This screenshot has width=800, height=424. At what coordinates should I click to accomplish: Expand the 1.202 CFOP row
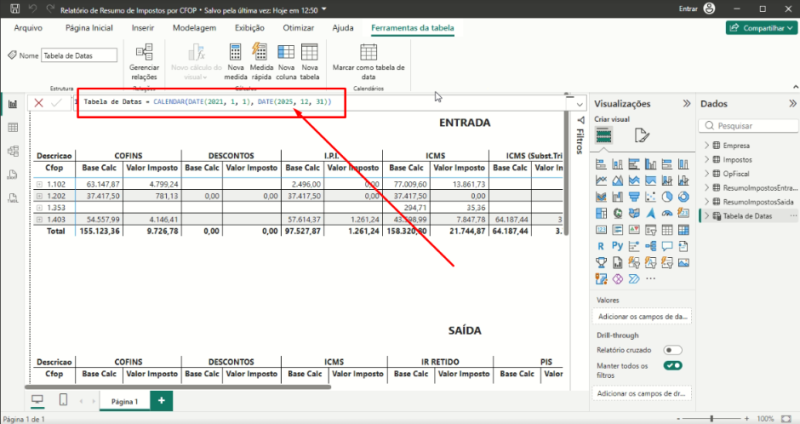[x=39, y=196]
